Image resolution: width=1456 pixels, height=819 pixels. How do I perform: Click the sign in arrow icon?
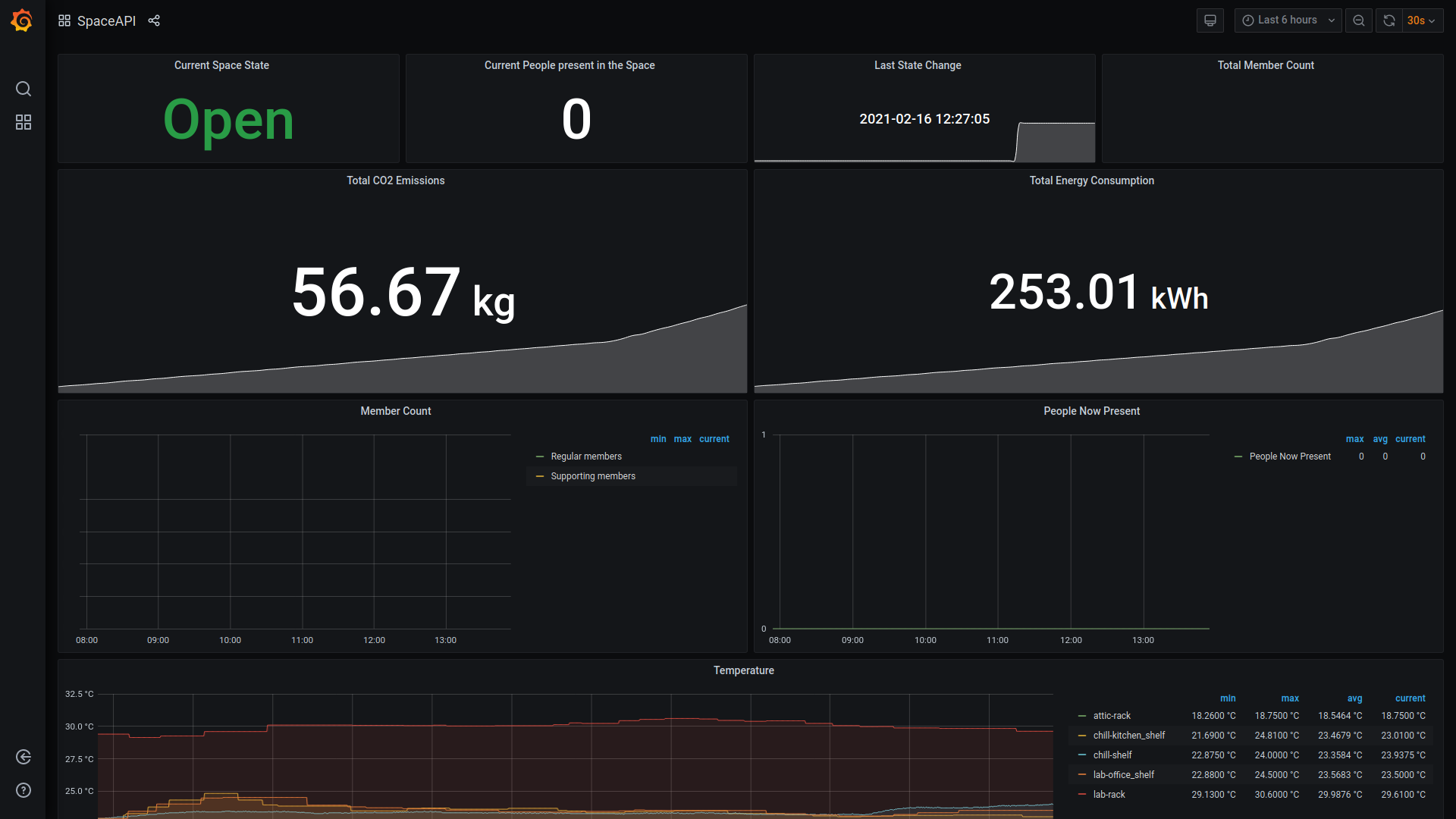[x=24, y=757]
